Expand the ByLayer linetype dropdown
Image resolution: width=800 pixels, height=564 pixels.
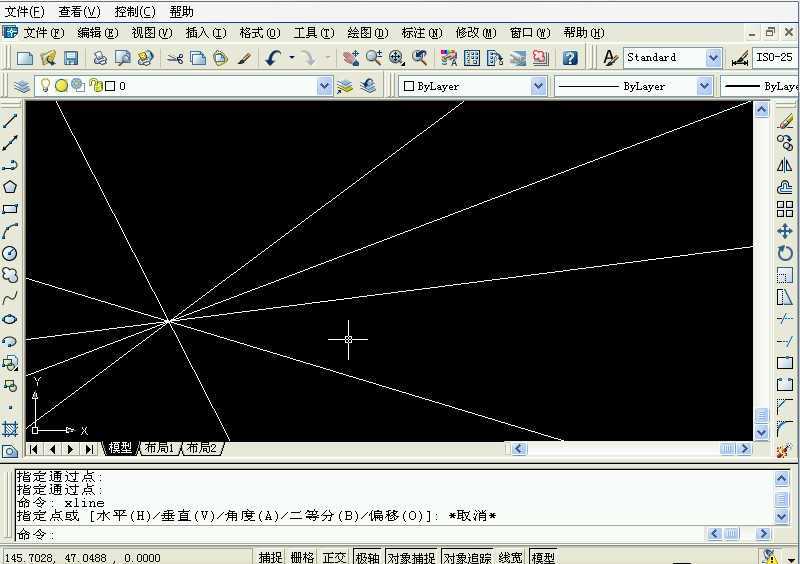(x=704, y=86)
